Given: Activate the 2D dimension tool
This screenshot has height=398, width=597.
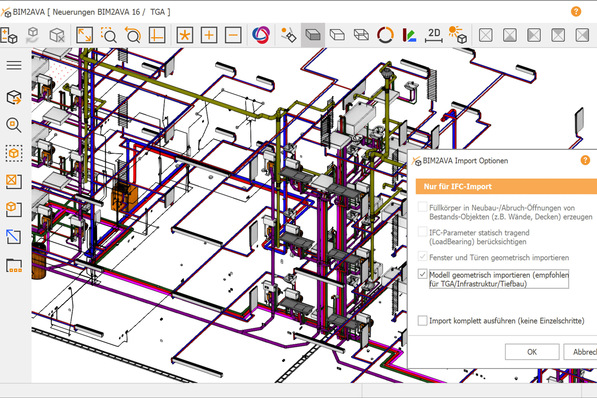Looking at the screenshot, I should pos(434,35).
